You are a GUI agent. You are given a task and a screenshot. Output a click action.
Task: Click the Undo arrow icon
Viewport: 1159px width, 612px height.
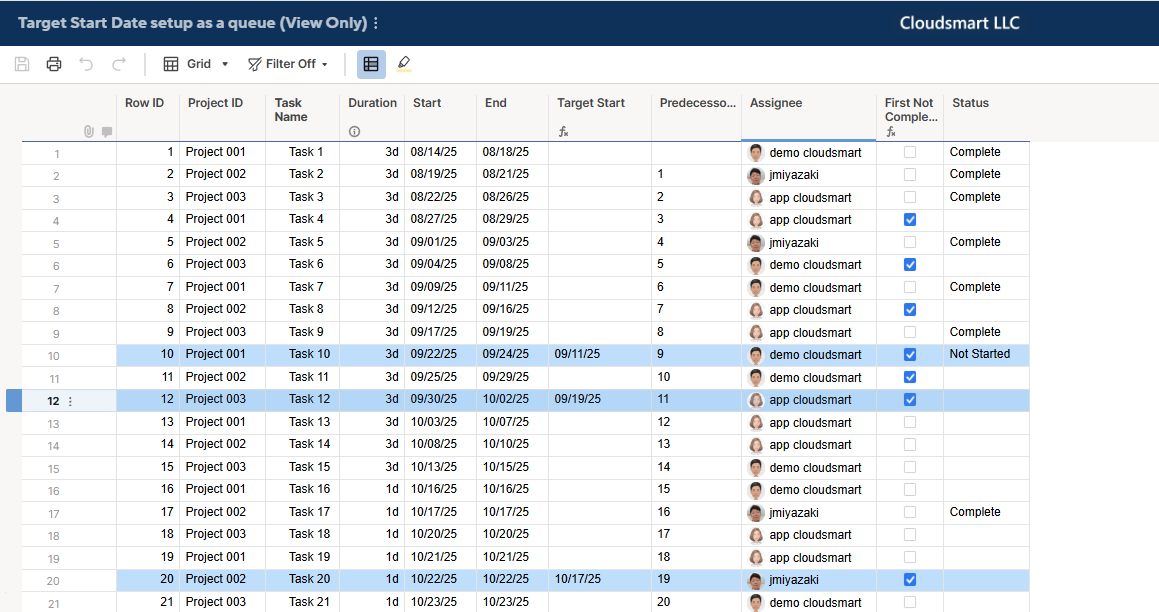click(x=86, y=64)
